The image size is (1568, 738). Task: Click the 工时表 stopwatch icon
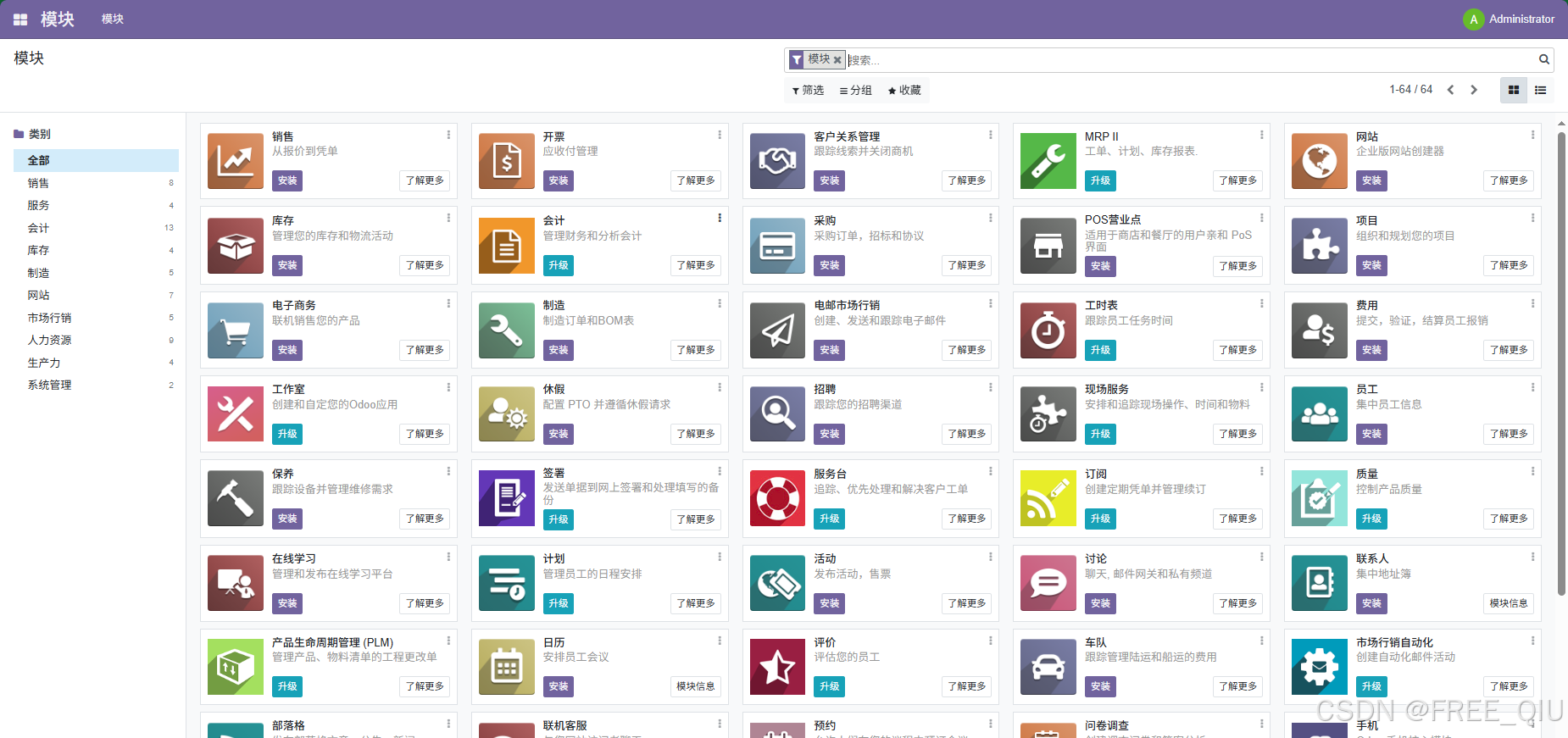(x=1048, y=330)
